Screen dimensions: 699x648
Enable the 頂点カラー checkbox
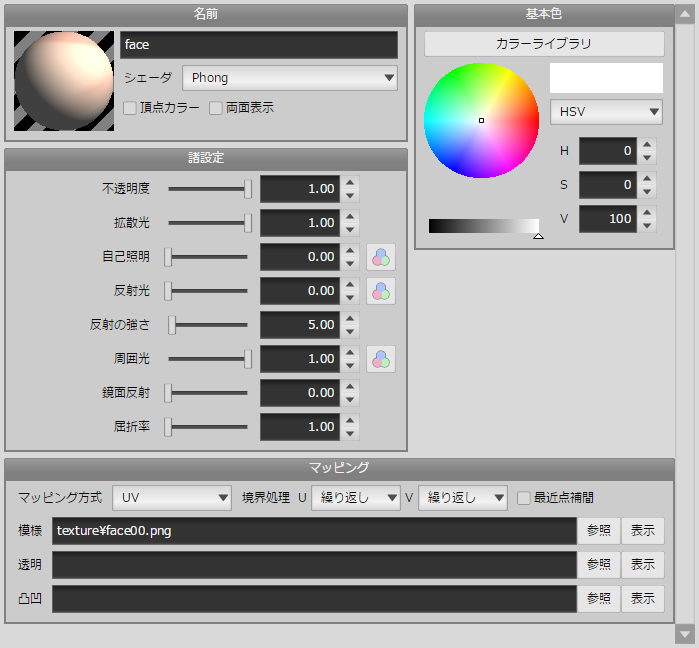[x=130, y=108]
